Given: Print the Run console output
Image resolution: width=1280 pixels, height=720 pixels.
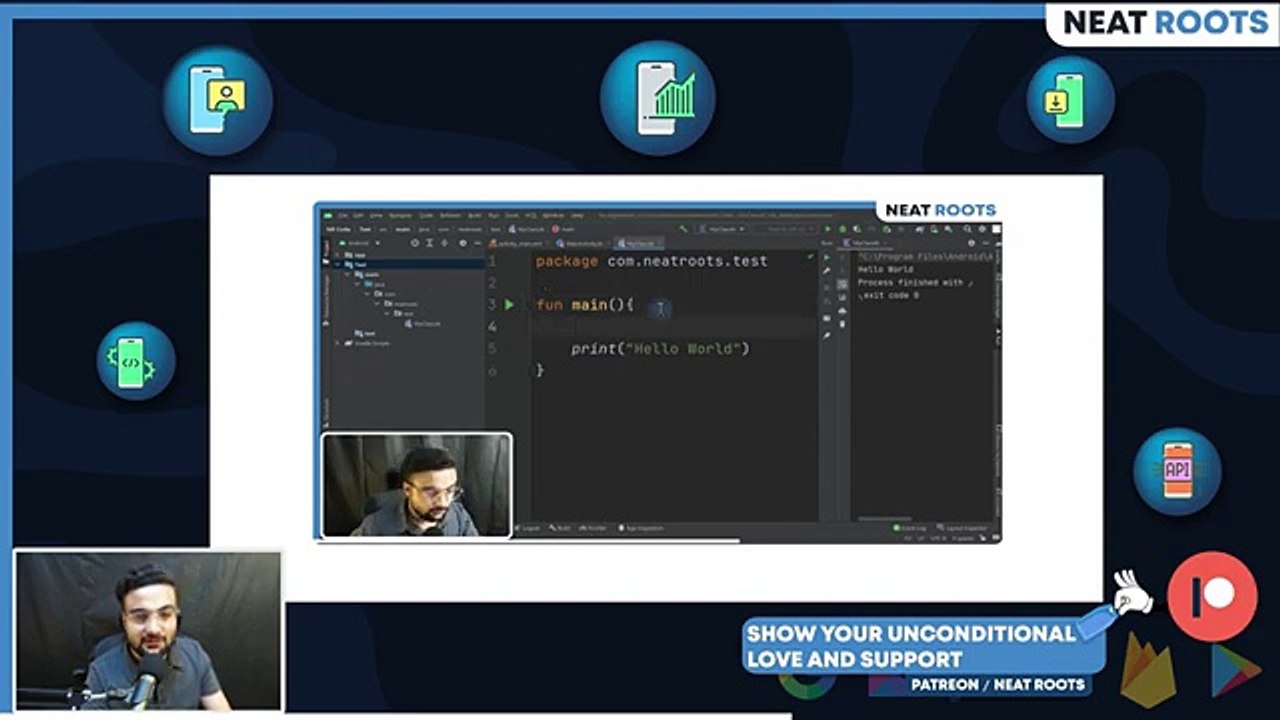Looking at the screenshot, I should 842,310.
